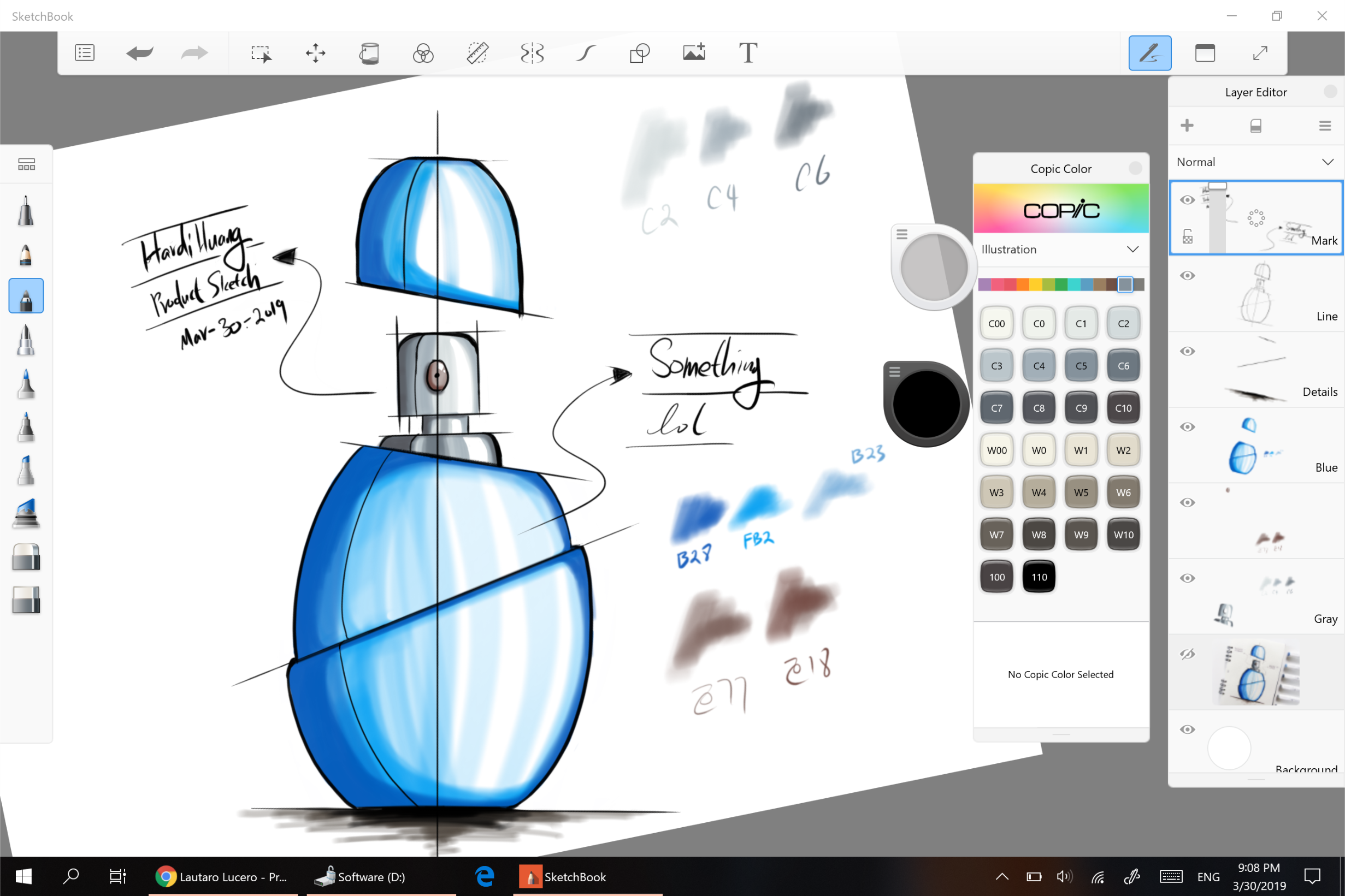The height and width of the screenshot is (896, 1345).
Task: Click the gray brush size puck
Action: [x=934, y=267]
